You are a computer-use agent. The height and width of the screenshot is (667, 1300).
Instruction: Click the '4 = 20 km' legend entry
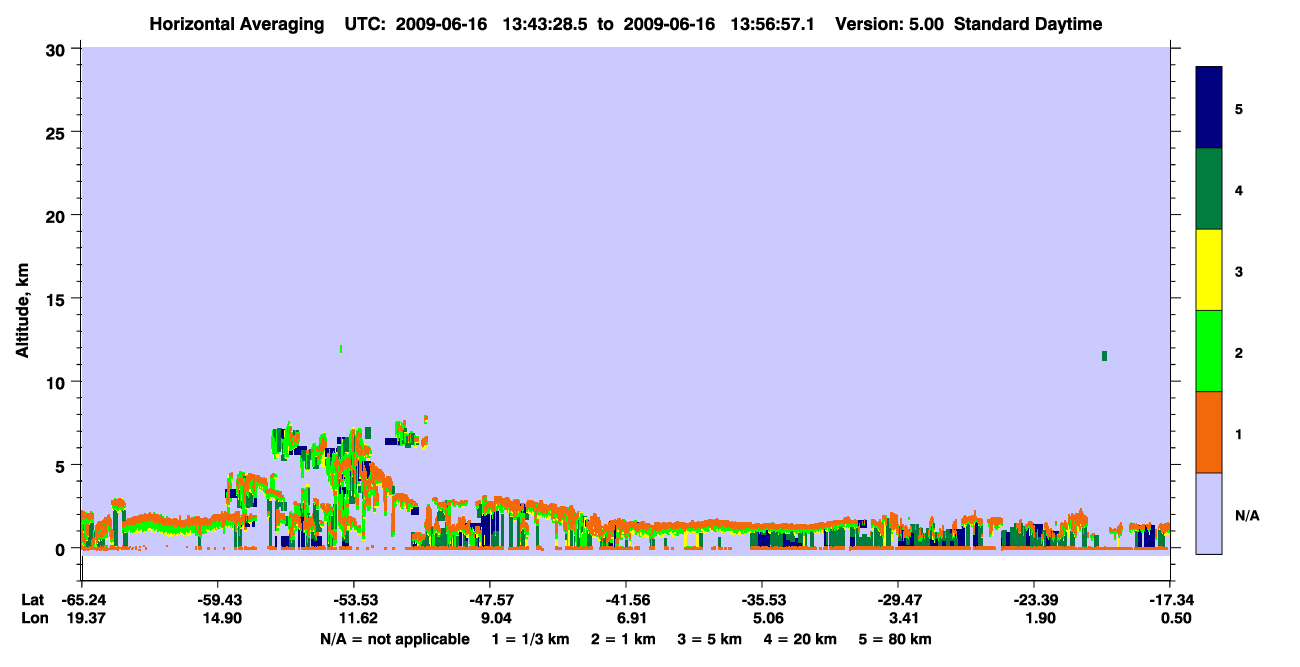point(801,639)
